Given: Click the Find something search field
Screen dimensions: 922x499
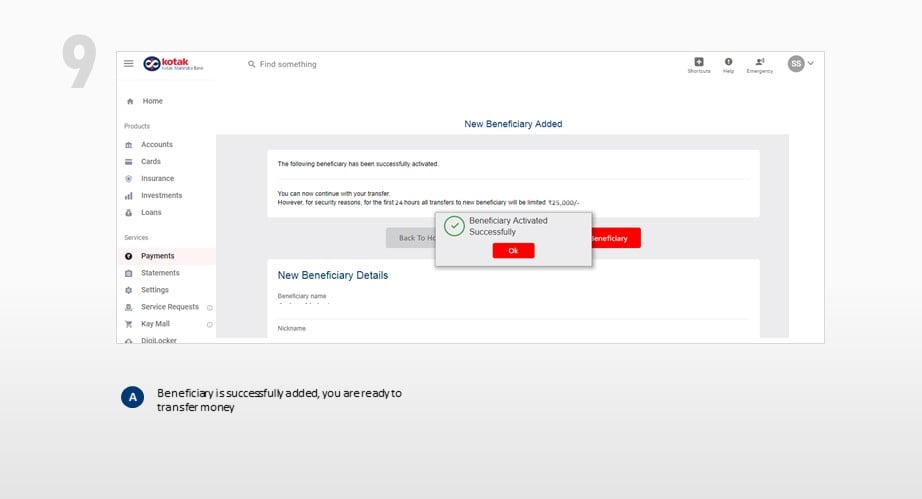Looking at the screenshot, I should click(288, 64).
